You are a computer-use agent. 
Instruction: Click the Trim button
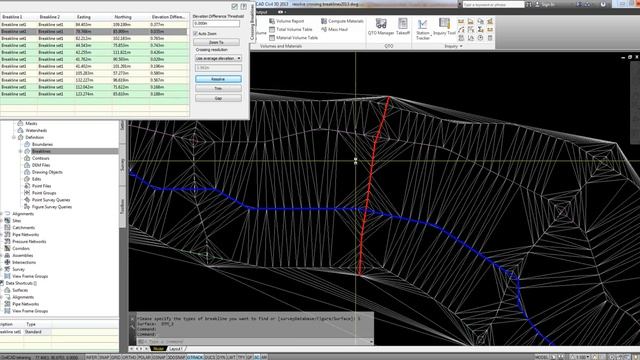click(x=218, y=88)
